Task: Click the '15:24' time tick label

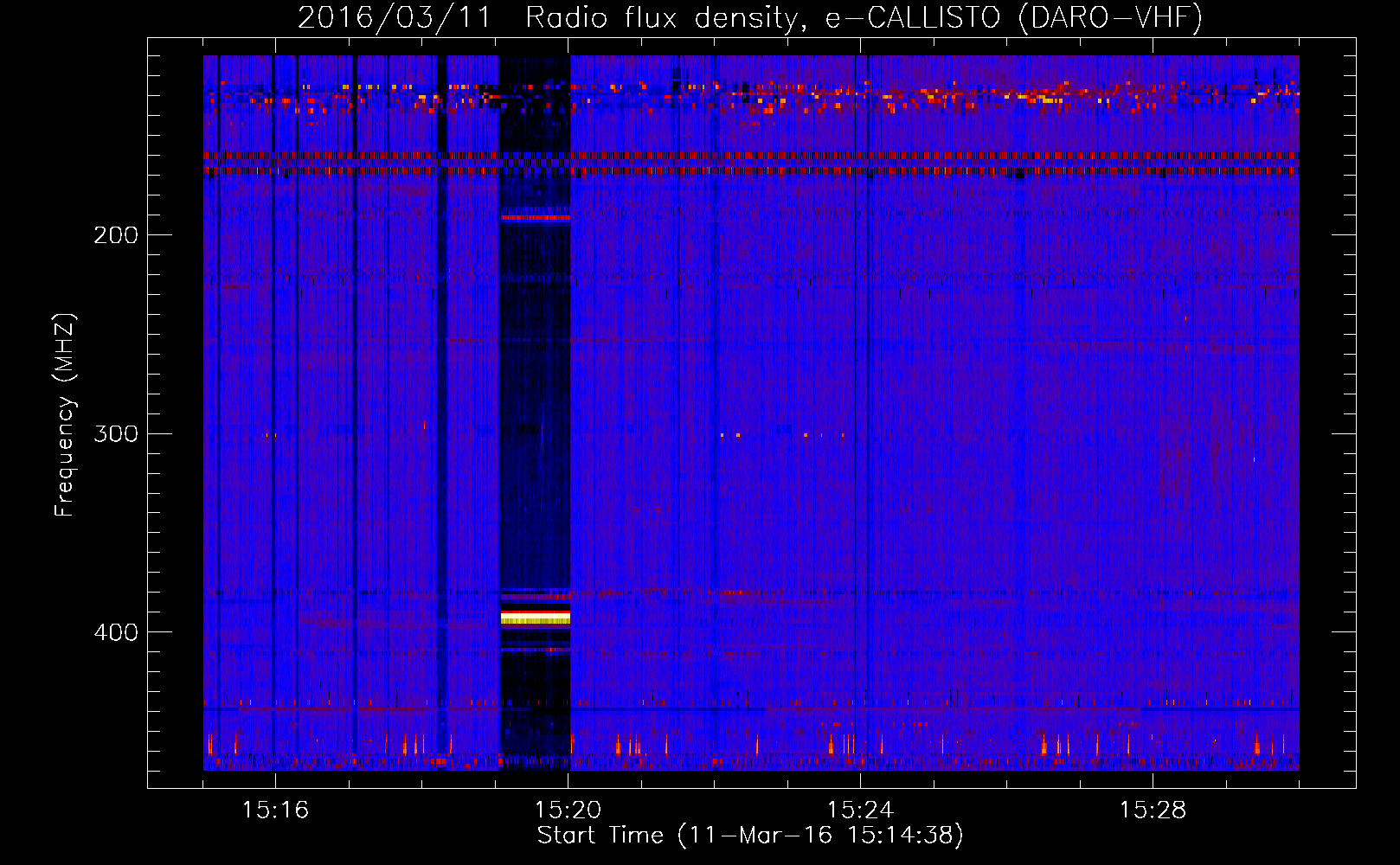Action: [x=860, y=811]
